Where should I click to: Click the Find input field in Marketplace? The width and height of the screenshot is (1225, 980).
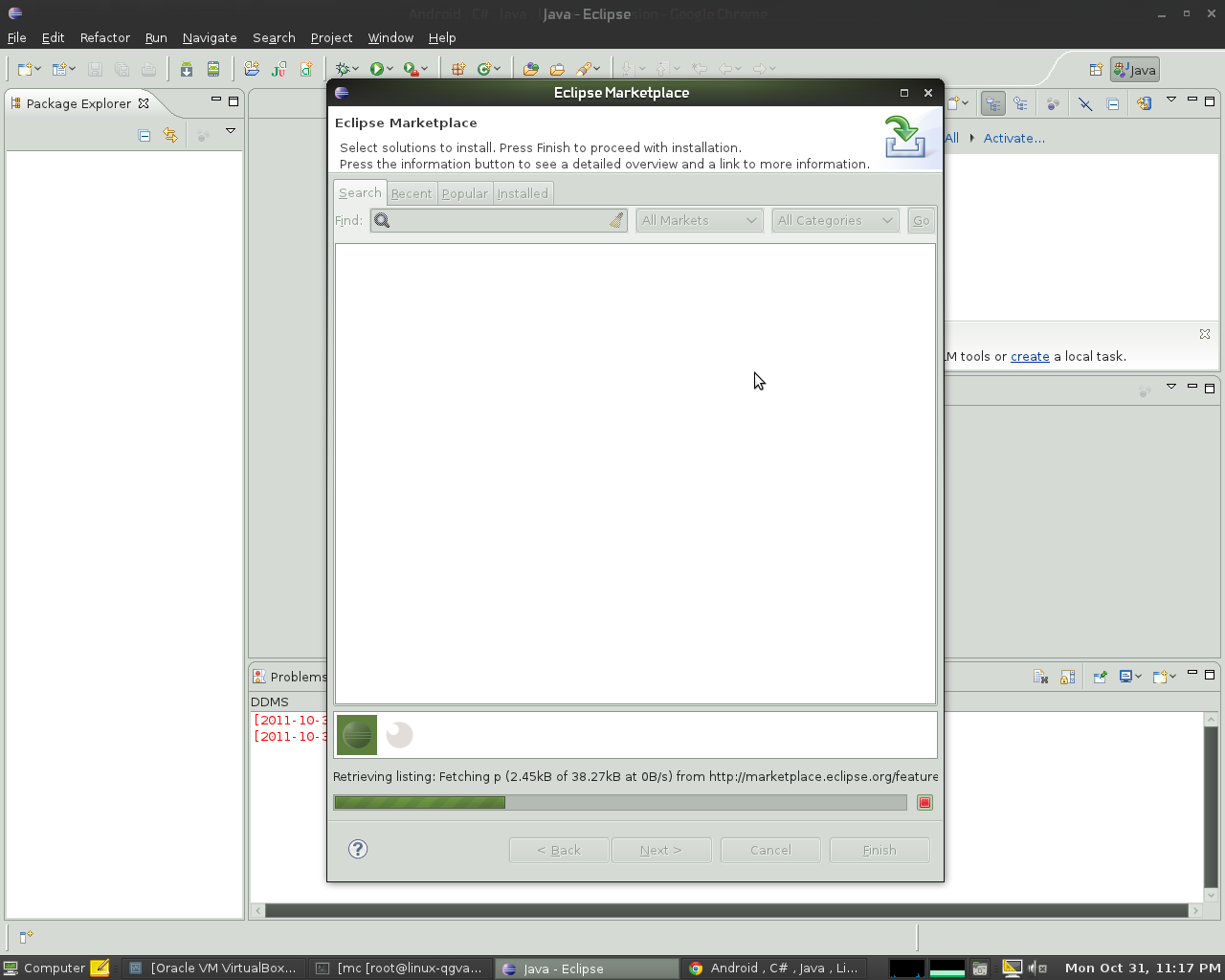(x=499, y=220)
